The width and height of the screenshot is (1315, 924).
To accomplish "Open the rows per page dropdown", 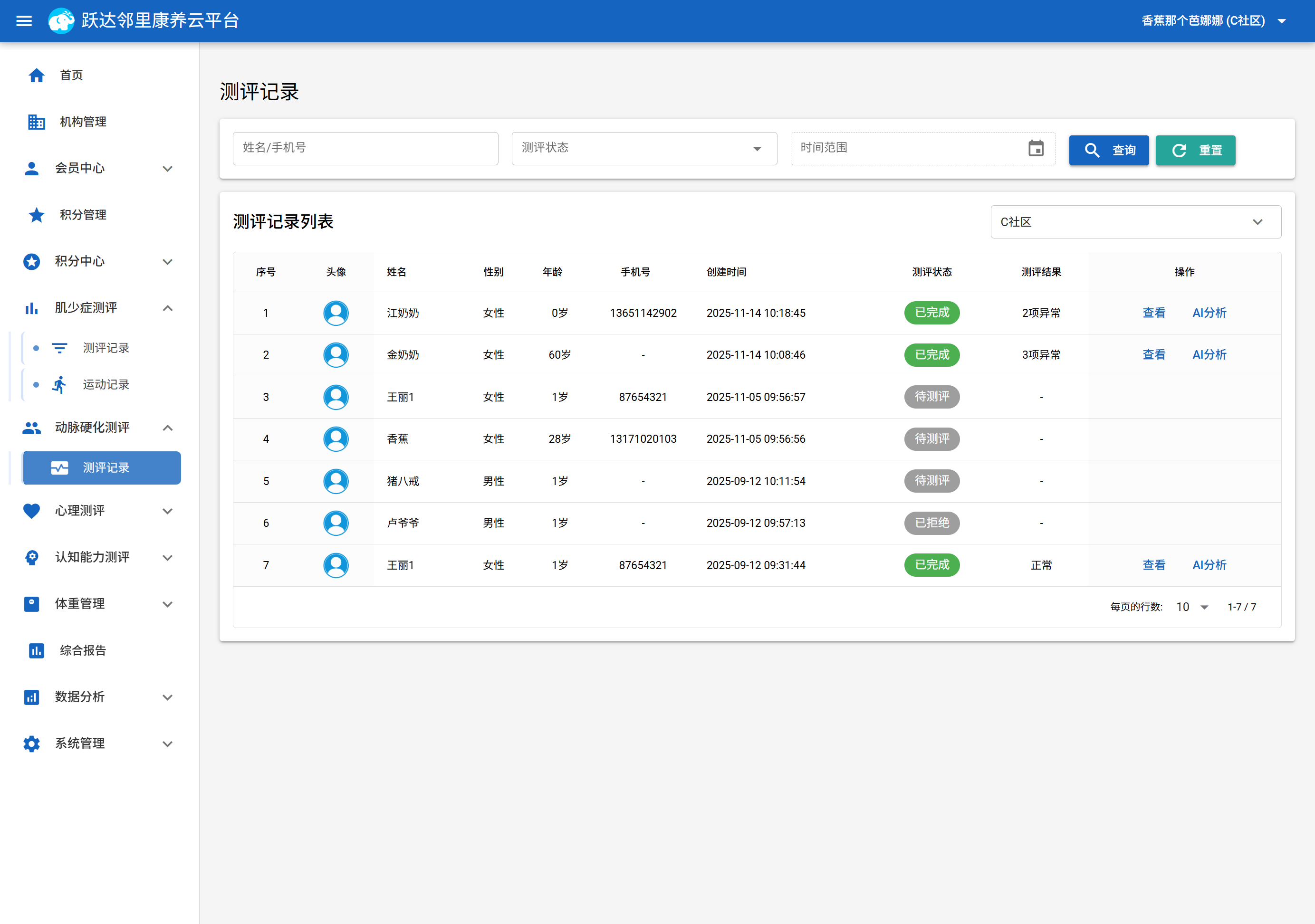I will coord(1192,608).
